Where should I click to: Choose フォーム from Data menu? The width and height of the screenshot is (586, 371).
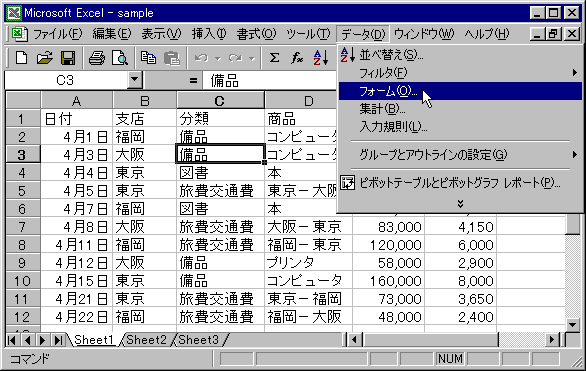(x=460, y=91)
